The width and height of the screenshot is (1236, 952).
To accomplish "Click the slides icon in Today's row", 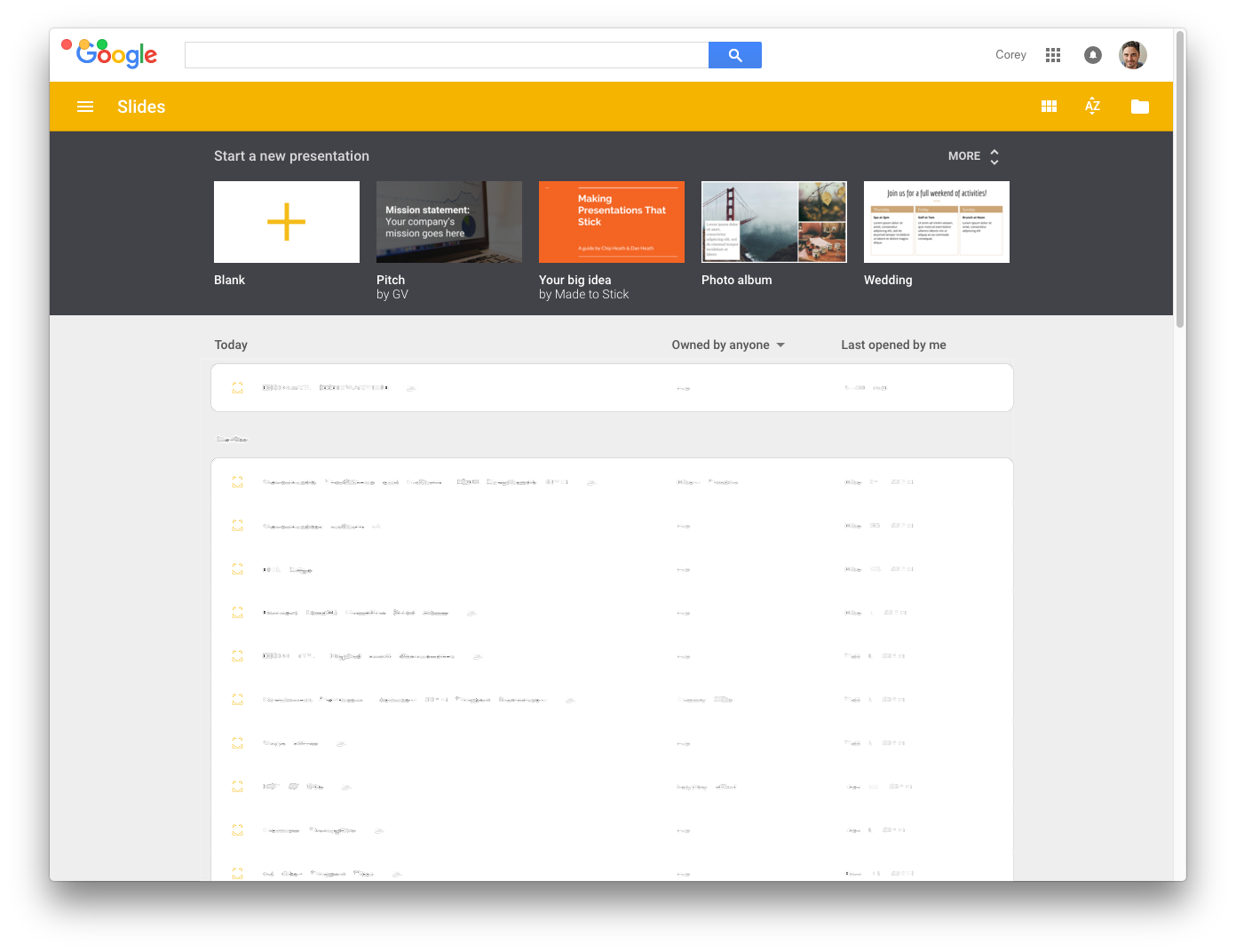I will coord(237,388).
